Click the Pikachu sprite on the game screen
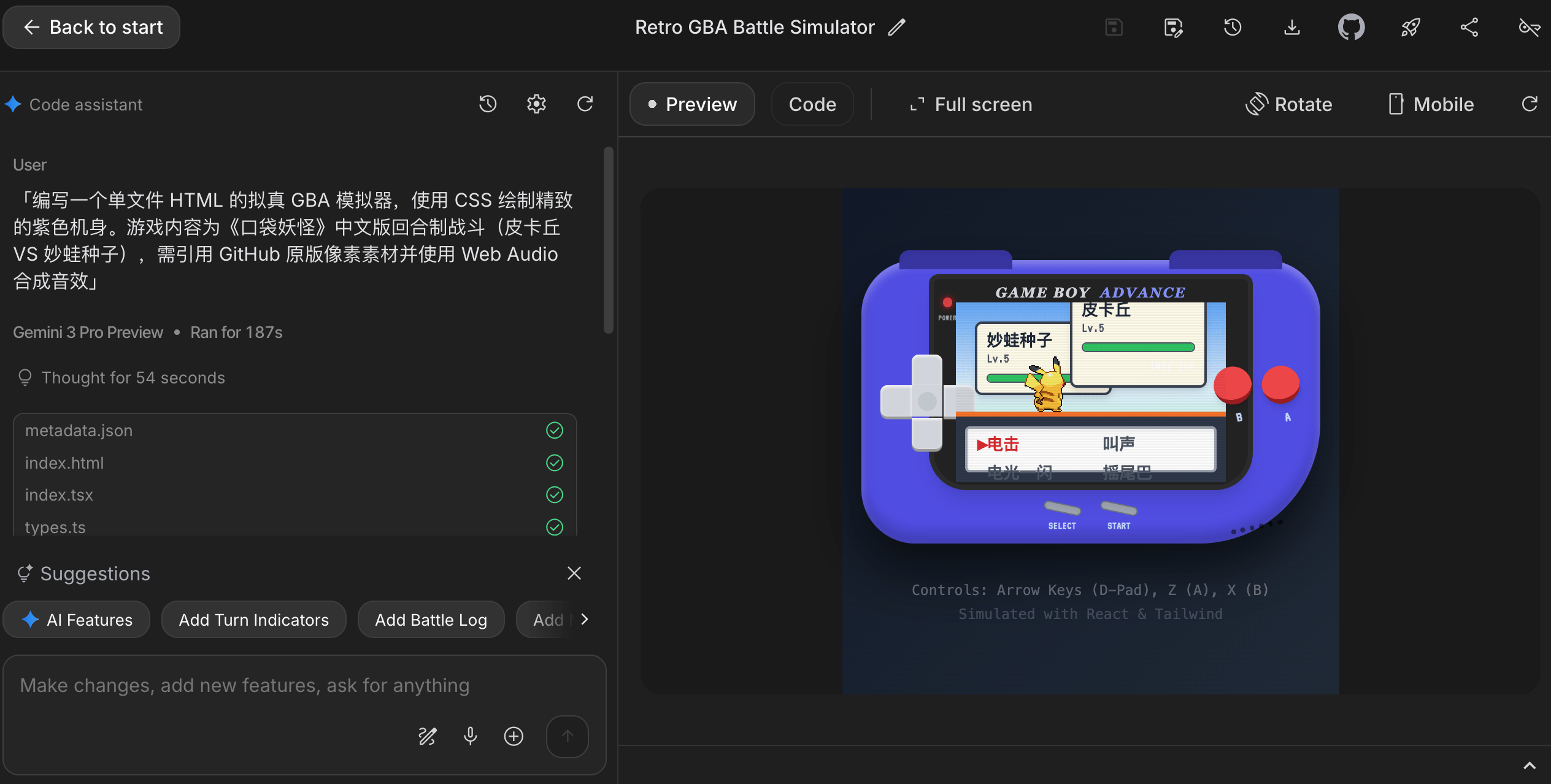Image resolution: width=1551 pixels, height=784 pixels. point(1047,385)
